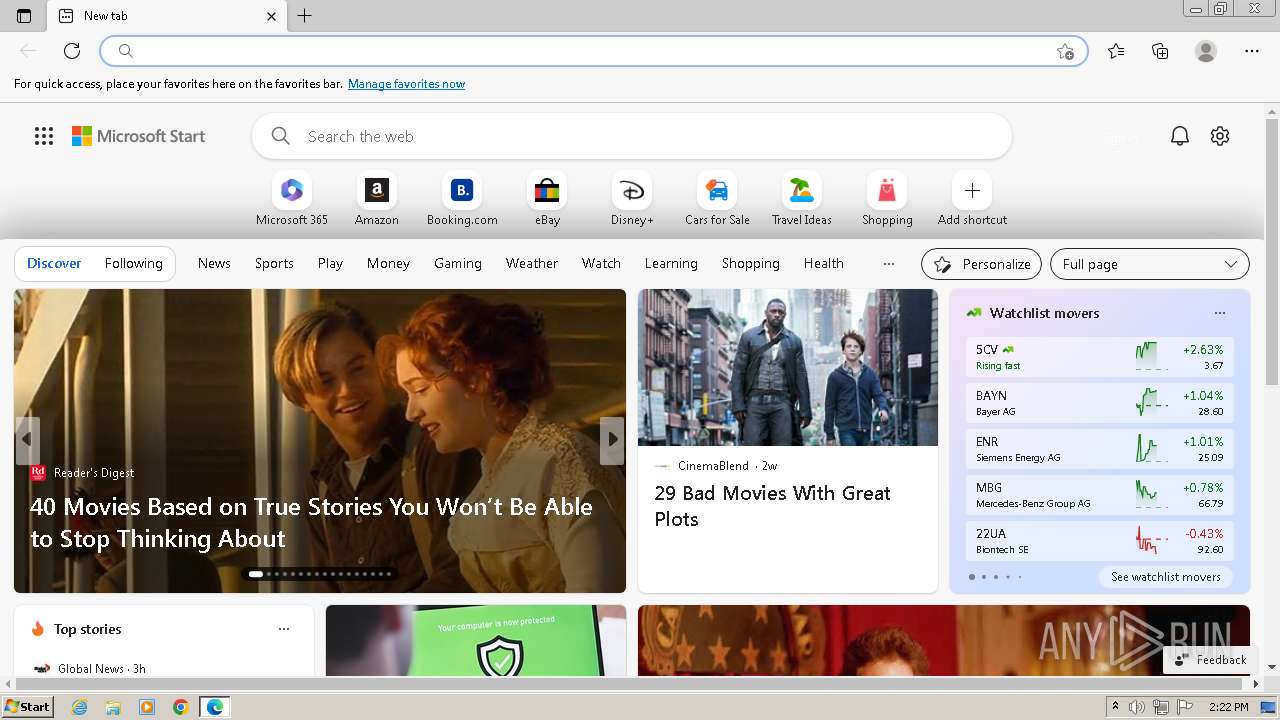Image resolution: width=1280 pixels, height=720 pixels.
Task: Open notifications bell icon
Action: 1180,136
